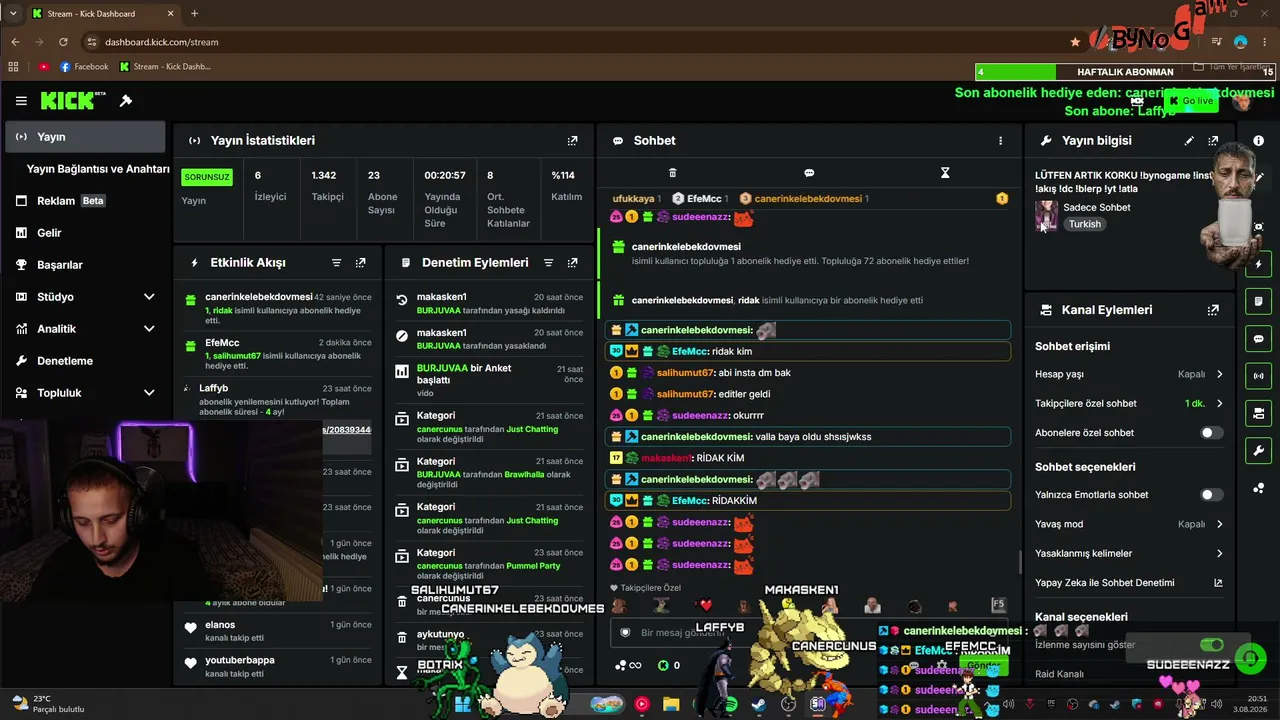Pop out the Yayın bilgisi panel
The width and height of the screenshot is (1280, 720).
1213,141
